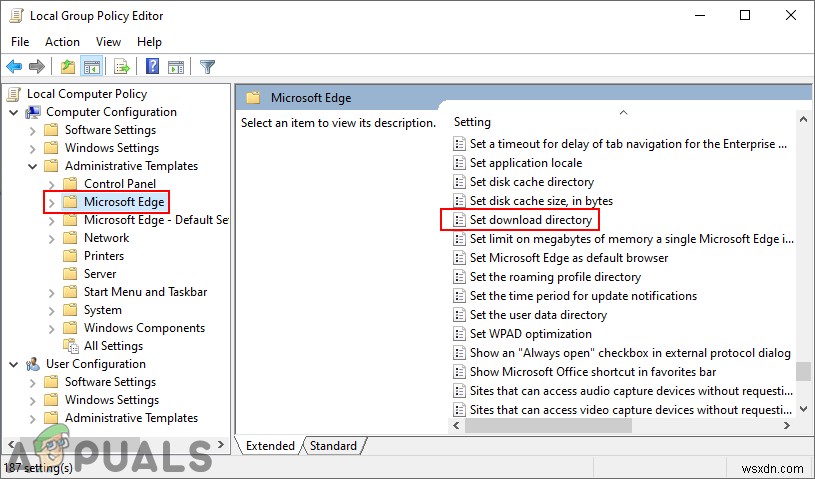This screenshot has height=479, width=815.
Task: Select Set disk cache size, in bytes
Action: pyautogui.click(x=541, y=201)
